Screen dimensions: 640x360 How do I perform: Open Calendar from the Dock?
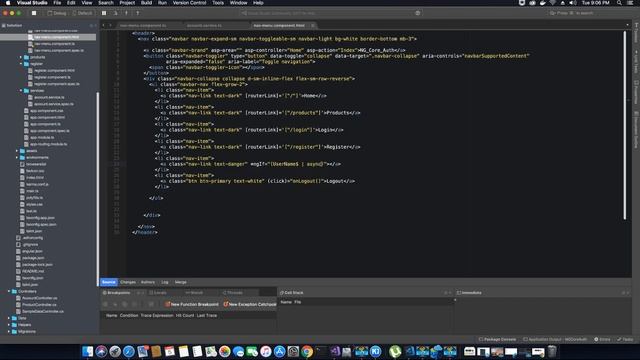(170, 351)
